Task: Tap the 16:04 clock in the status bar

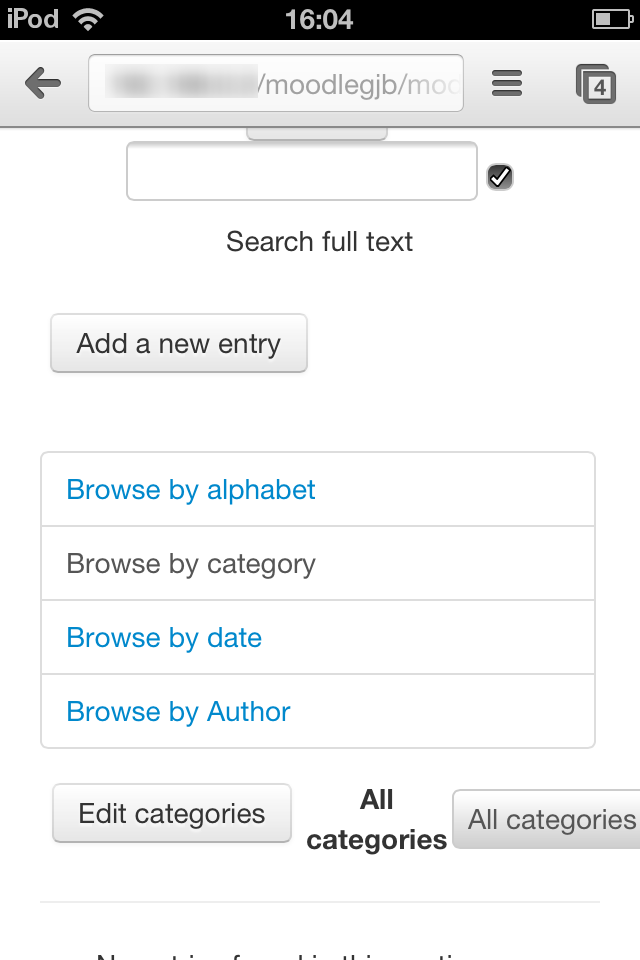Action: click(319, 20)
